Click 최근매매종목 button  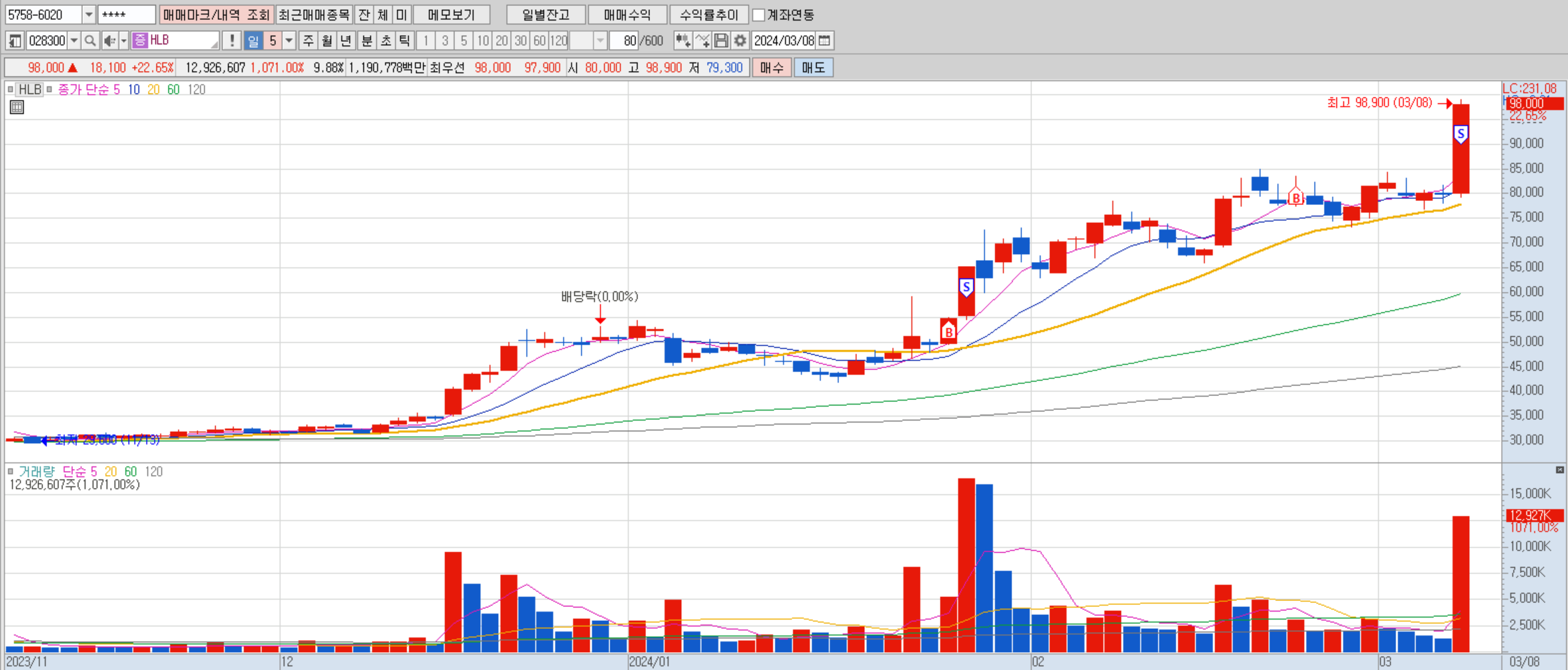click(314, 15)
